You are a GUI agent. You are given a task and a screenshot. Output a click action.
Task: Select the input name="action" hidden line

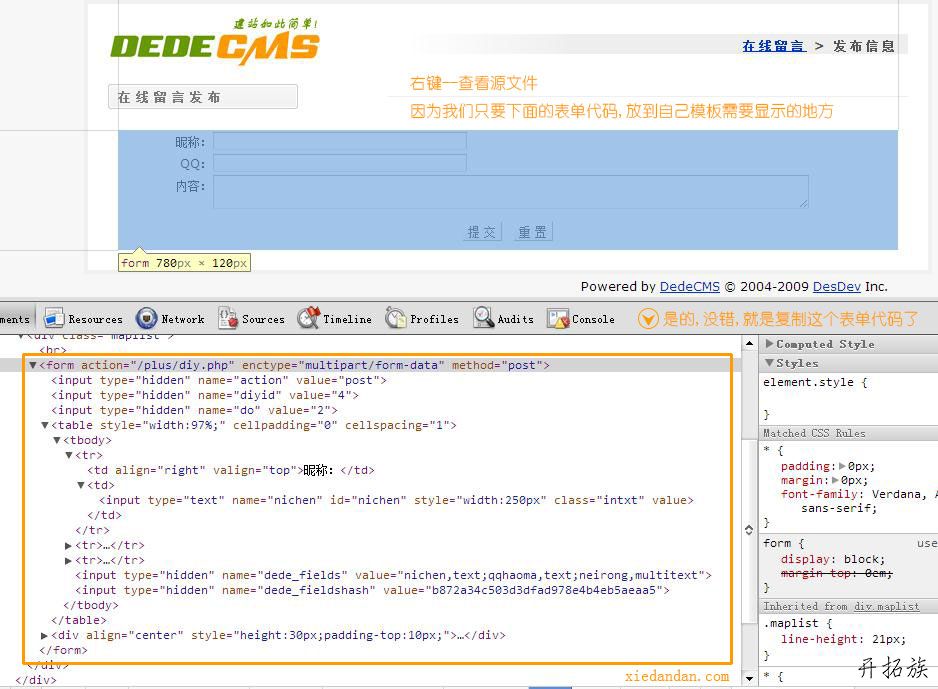(219, 380)
